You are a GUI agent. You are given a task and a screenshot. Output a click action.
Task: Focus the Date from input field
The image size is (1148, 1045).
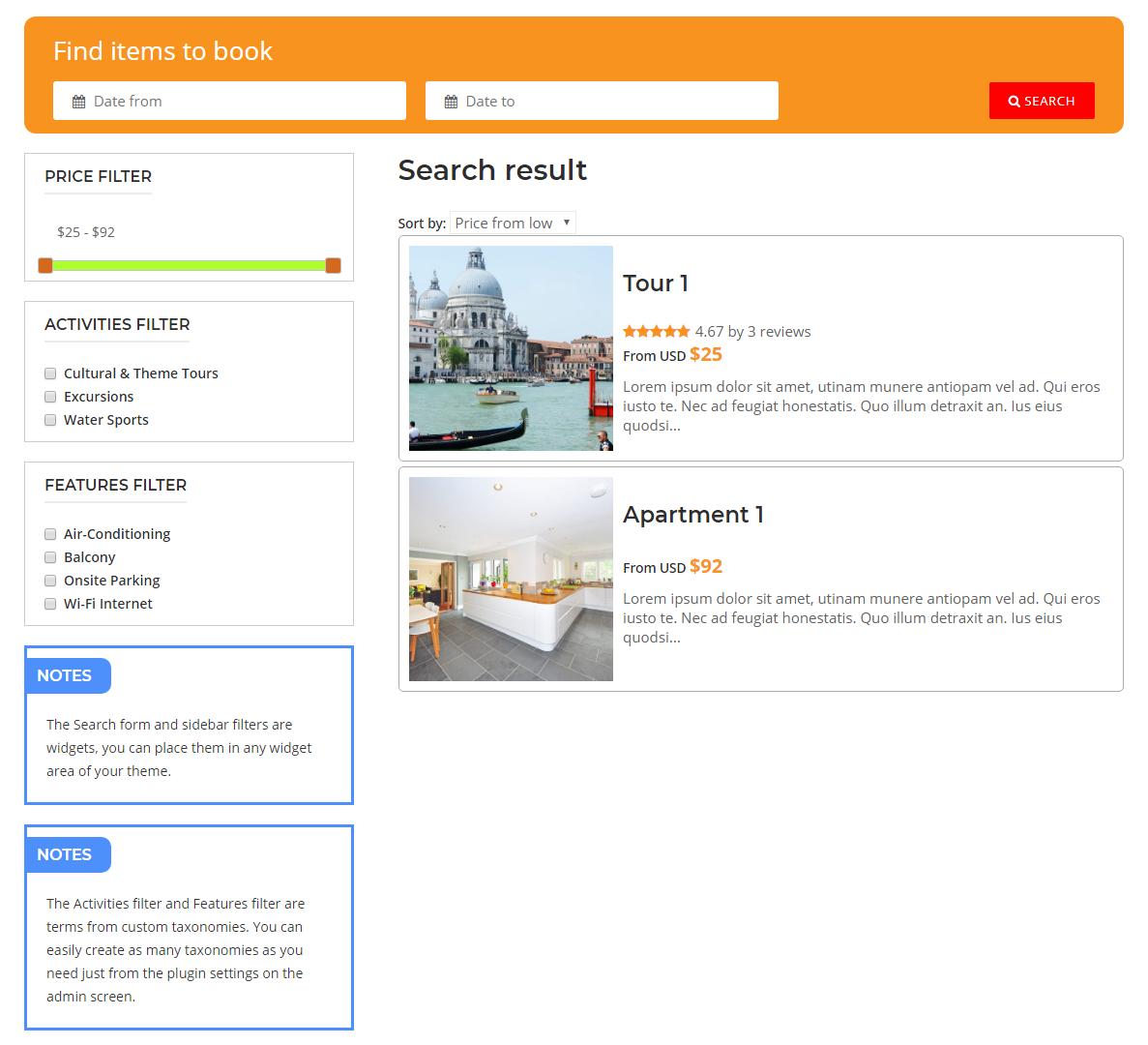click(242, 102)
